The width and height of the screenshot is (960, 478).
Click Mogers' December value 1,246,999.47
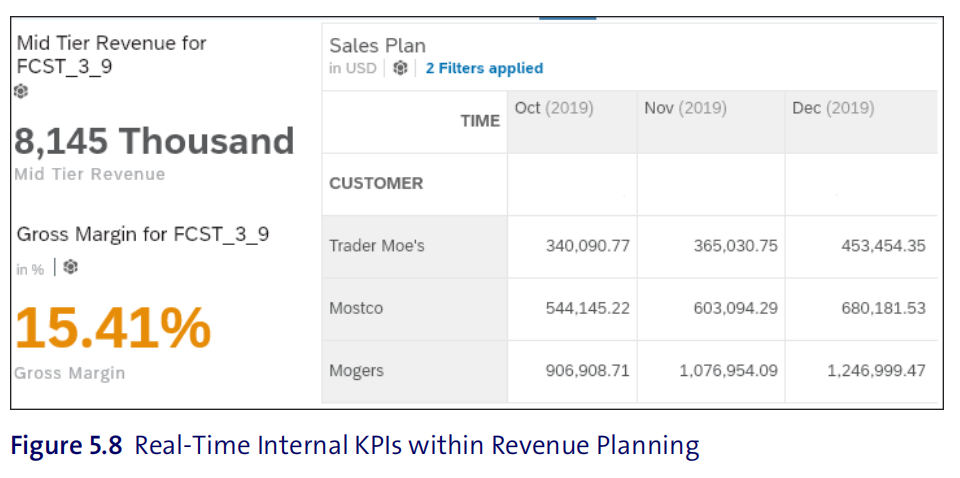tap(876, 371)
